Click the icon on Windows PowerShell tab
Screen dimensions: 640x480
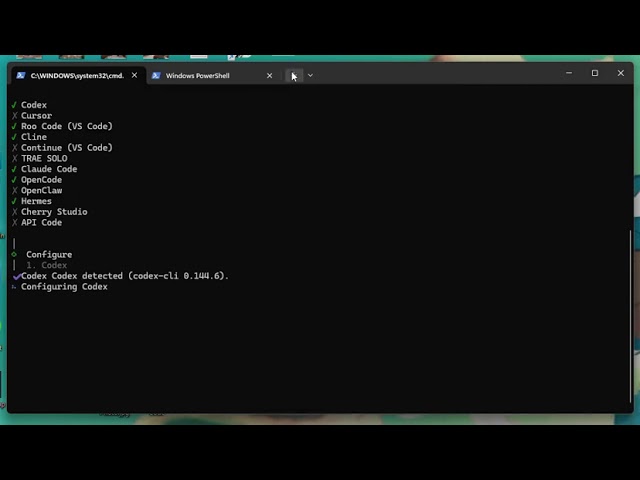[156, 75]
